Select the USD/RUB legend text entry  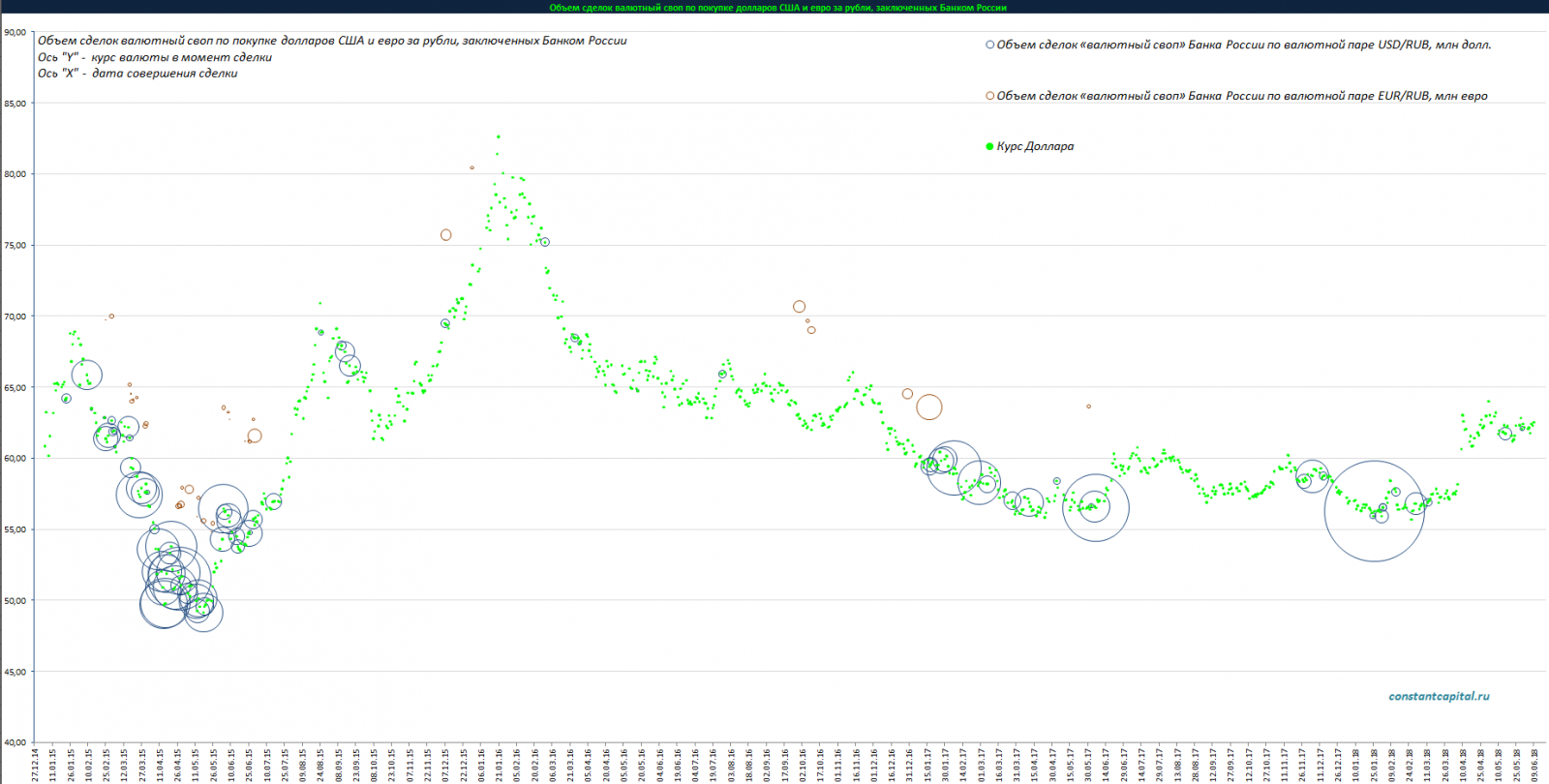1243,45
